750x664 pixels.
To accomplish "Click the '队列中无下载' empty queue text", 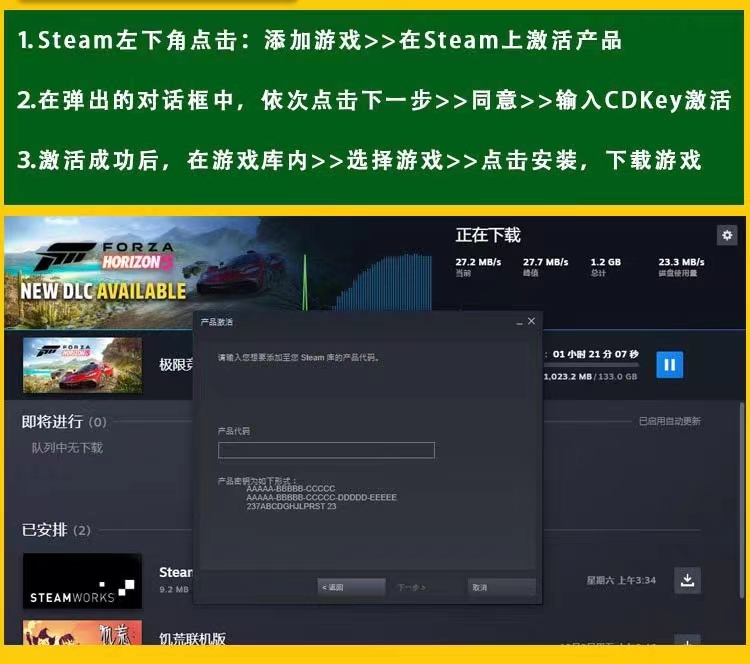I will coord(67,448).
